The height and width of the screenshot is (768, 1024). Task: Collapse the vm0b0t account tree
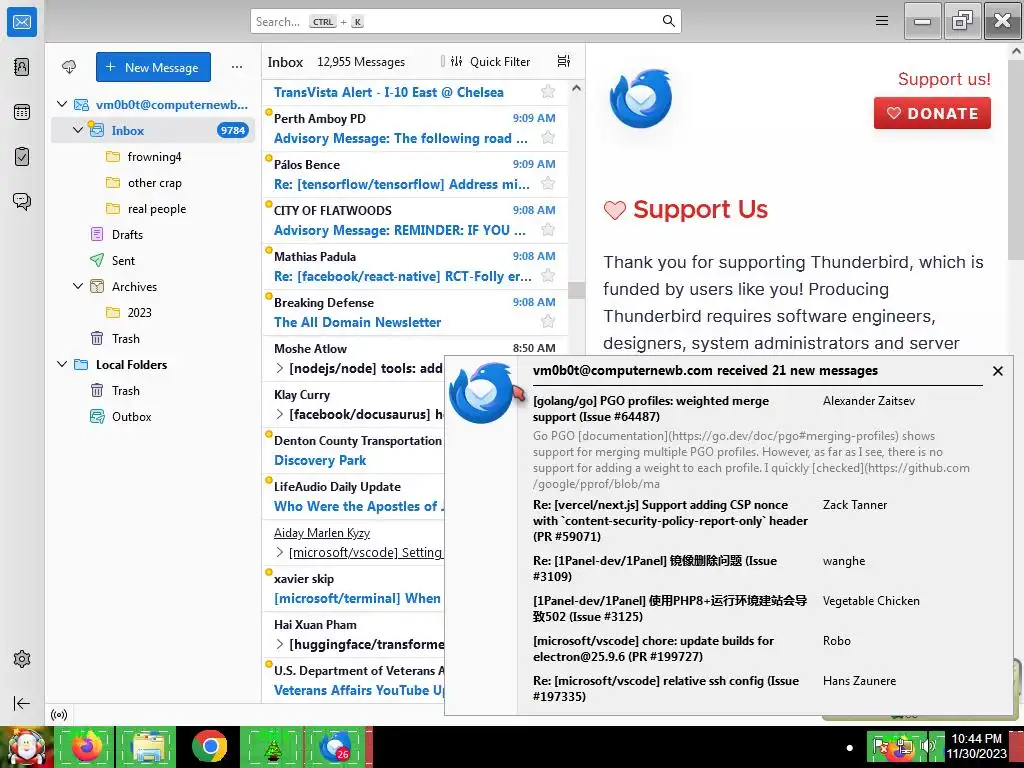(x=62, y=104)
